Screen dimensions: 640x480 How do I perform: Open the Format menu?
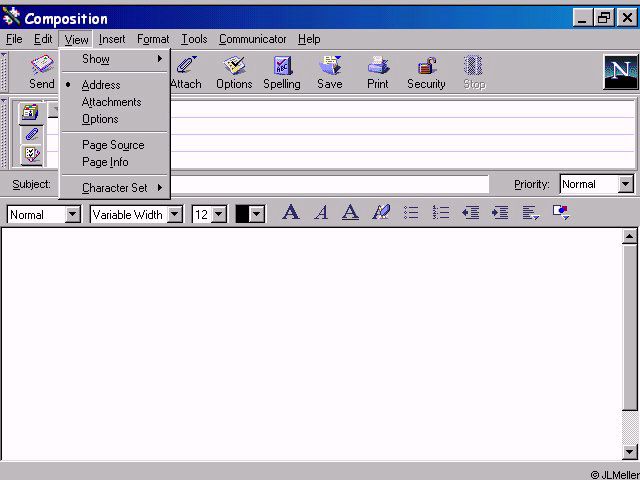153,39
